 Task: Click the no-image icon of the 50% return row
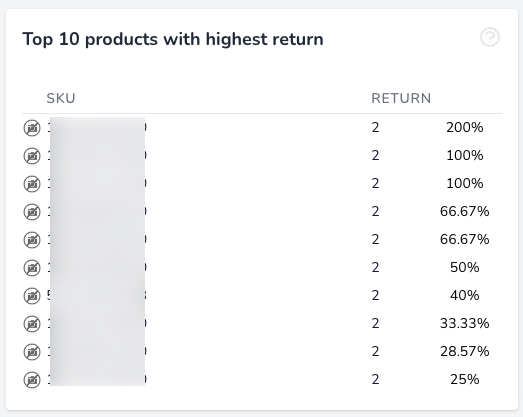[x=32, y=268]
